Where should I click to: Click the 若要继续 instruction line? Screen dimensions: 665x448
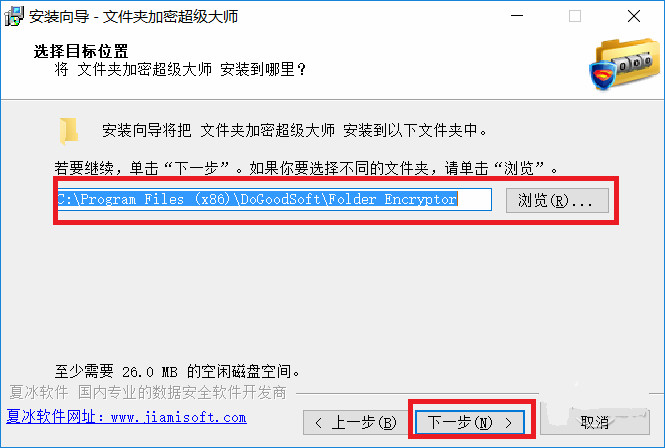click(x=306, y=168)
